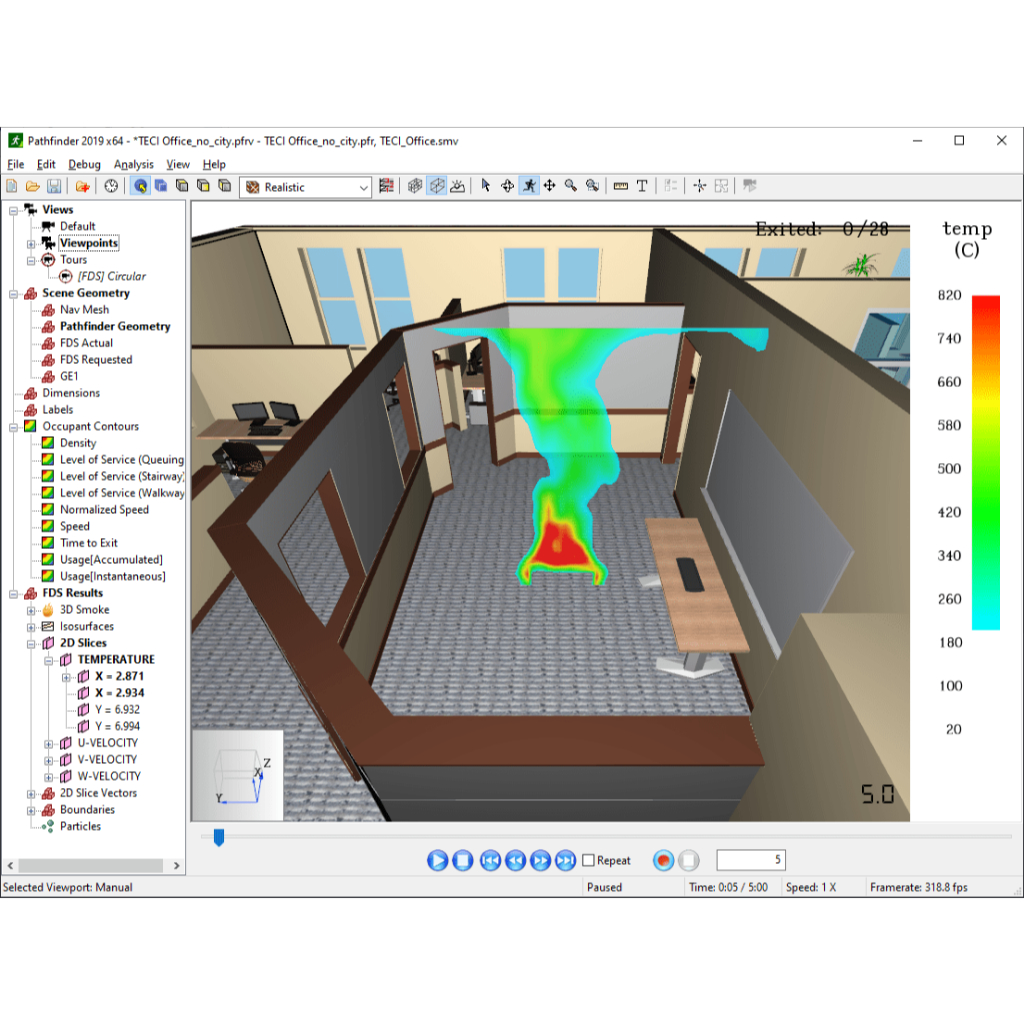1024x1024 pixels.
Task: Select the T text label tool
Action: coord(642,186)
